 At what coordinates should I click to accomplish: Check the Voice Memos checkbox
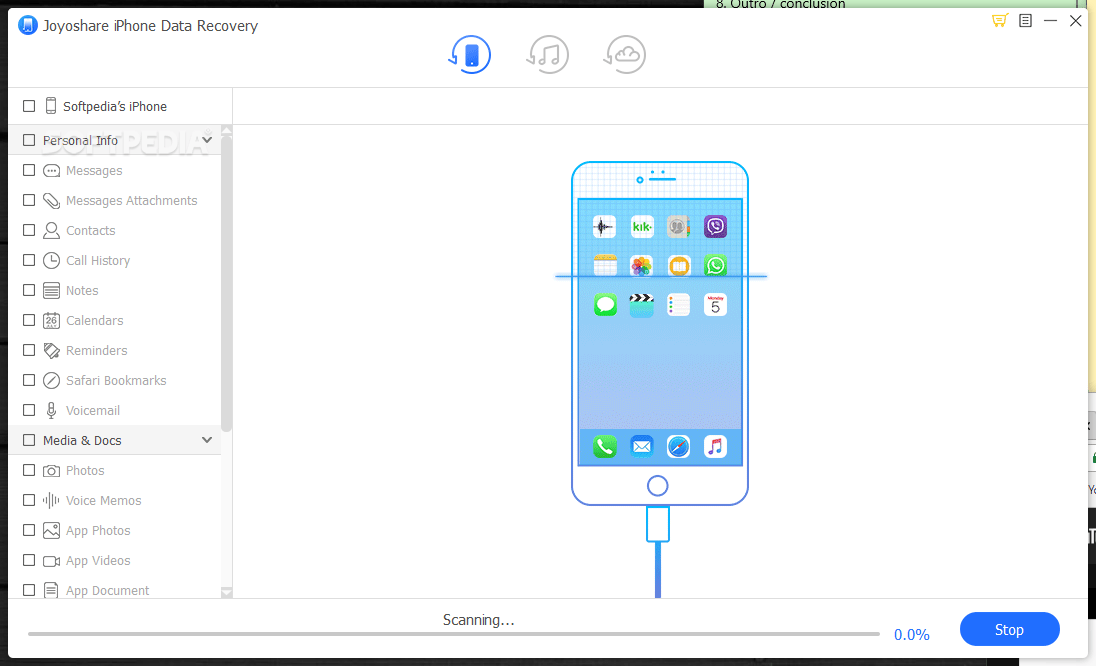(x=29, y=500)
